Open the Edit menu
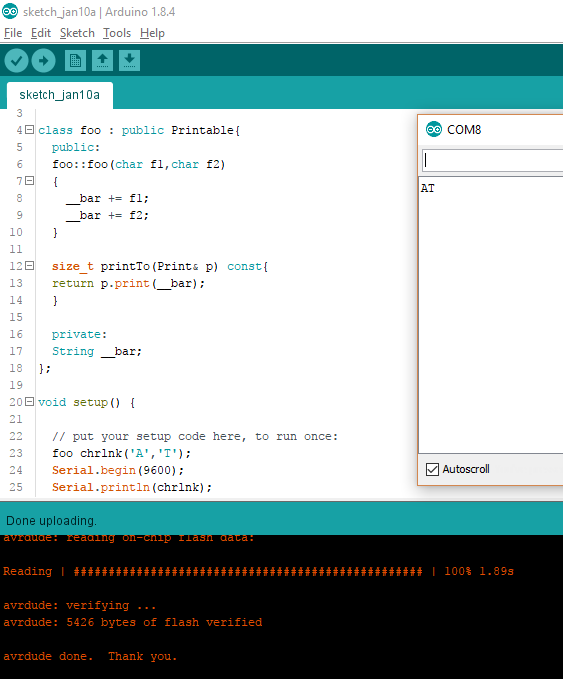 pyautogui.click(x=41, y=33)
